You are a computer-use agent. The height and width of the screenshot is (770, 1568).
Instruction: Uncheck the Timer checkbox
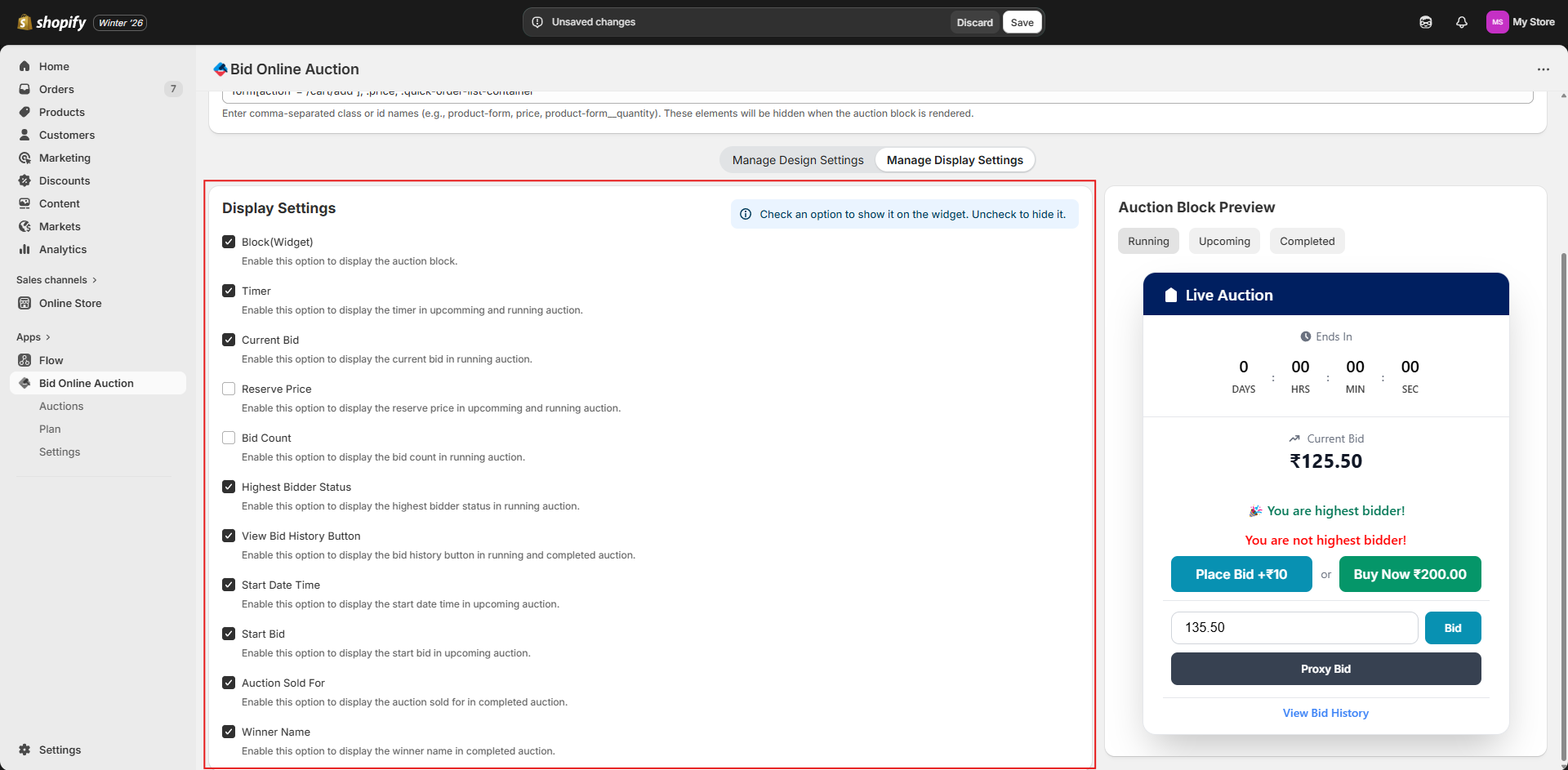[229, 291]
